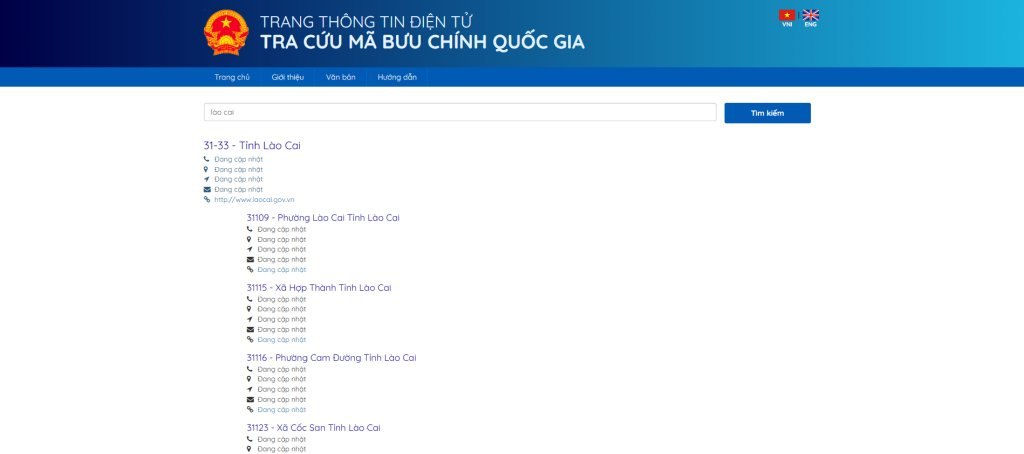Click map pin icon under 31109 Phường Lào Cai
Screen dimensions: 1024x454
click(x=250, y=239)
